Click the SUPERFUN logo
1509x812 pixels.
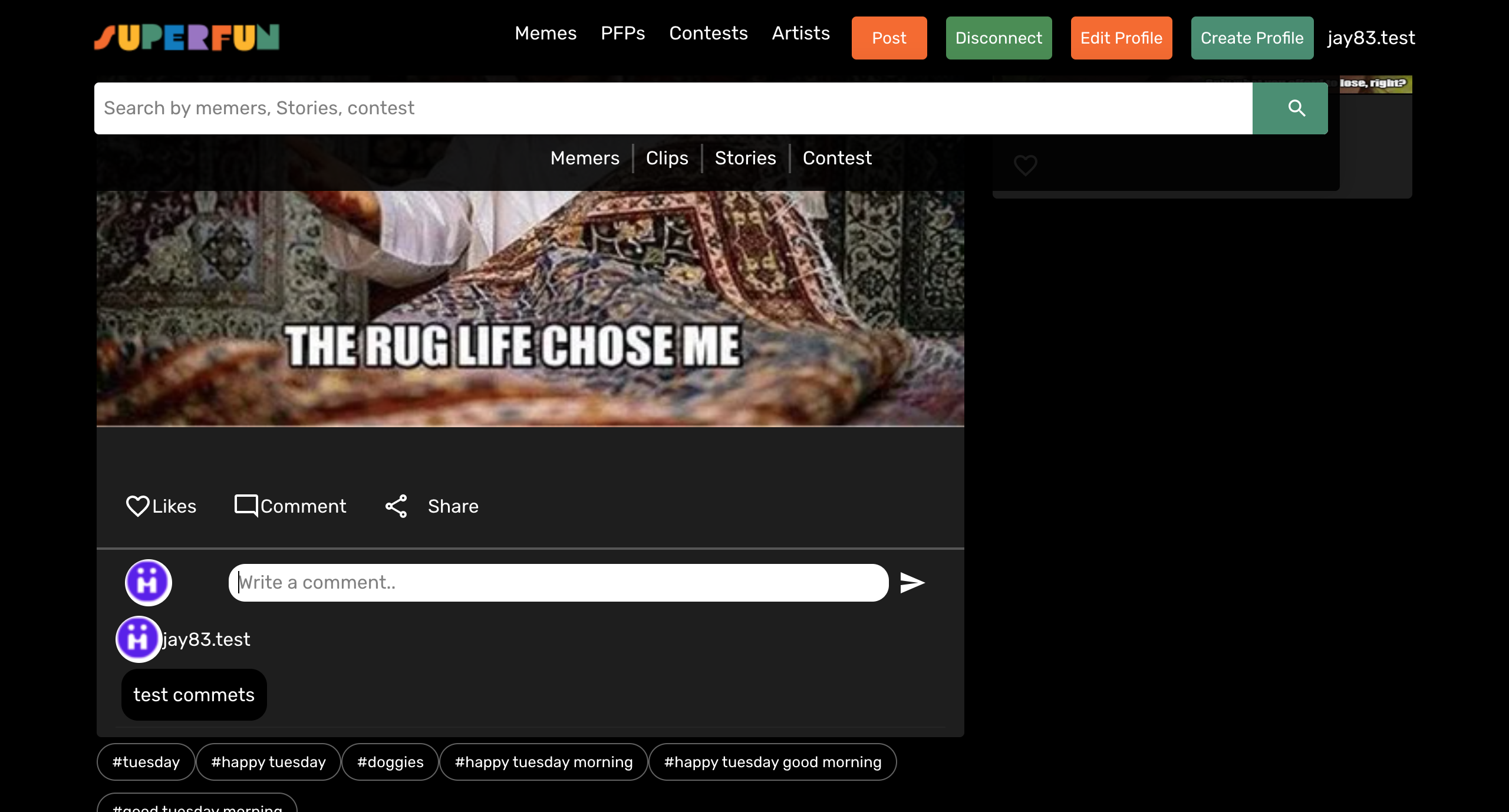coord(187,38)
